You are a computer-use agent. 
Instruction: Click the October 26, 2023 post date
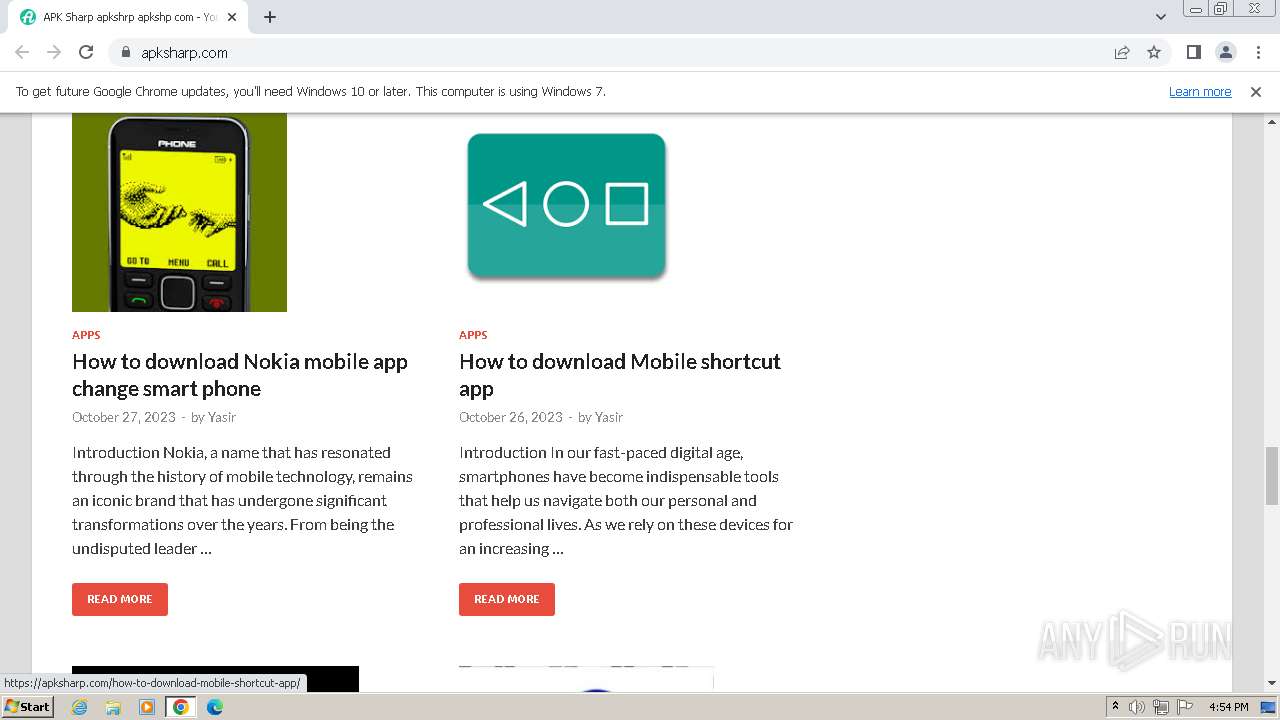511,417
